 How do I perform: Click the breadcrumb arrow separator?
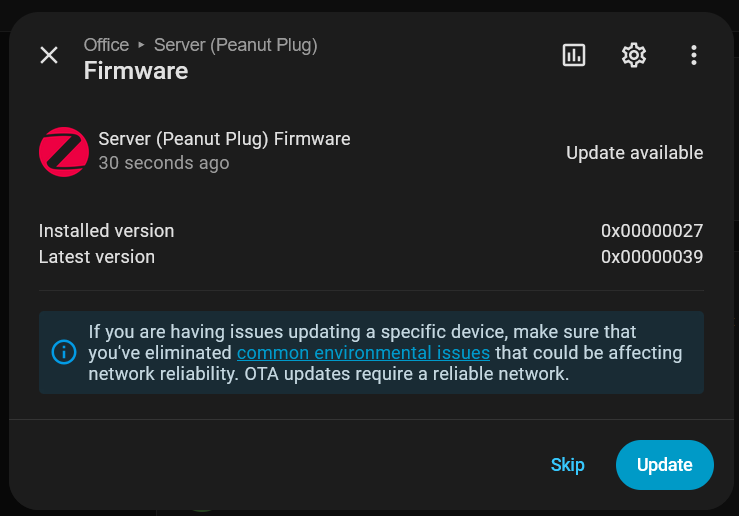141,45
